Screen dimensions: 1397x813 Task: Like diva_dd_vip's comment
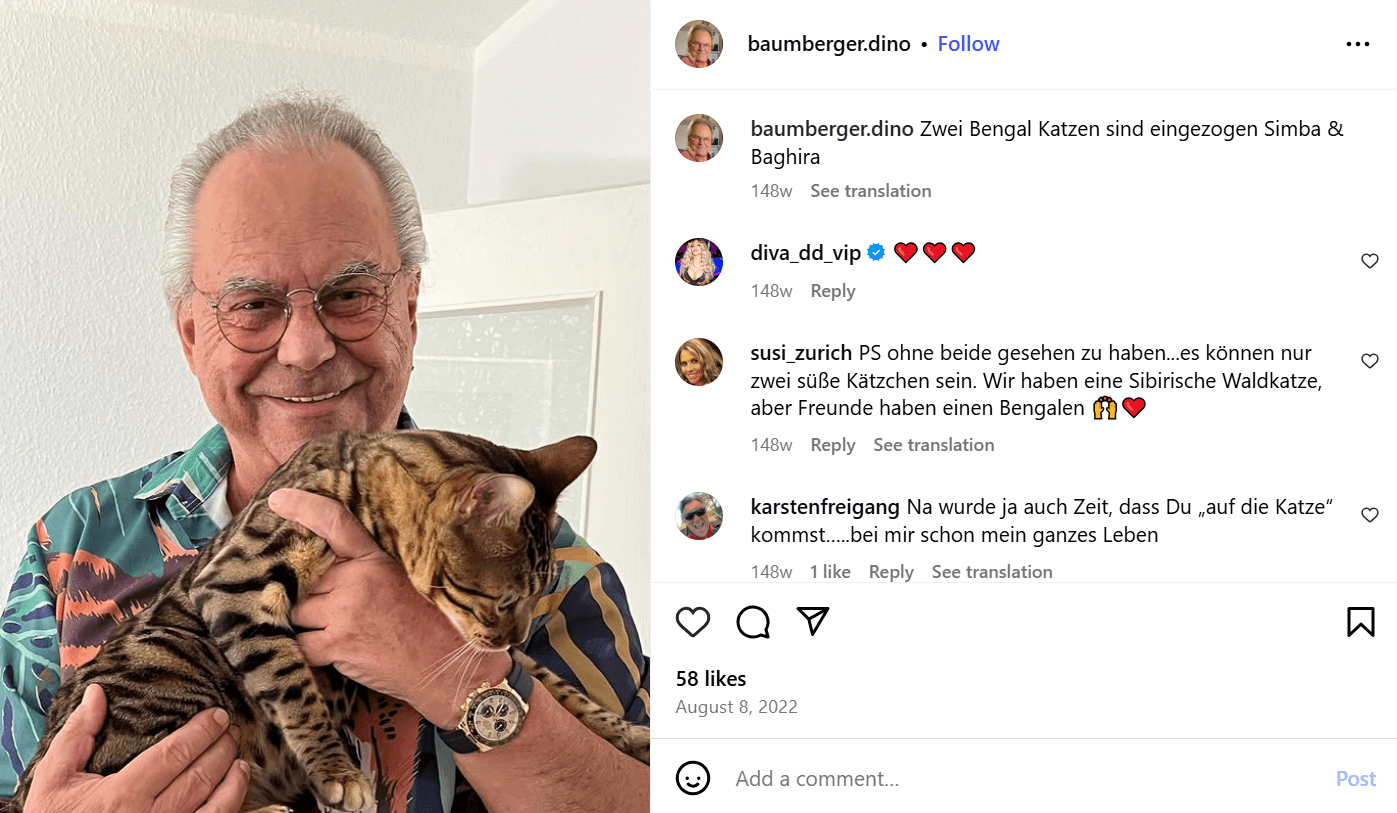coord(1370,261)
